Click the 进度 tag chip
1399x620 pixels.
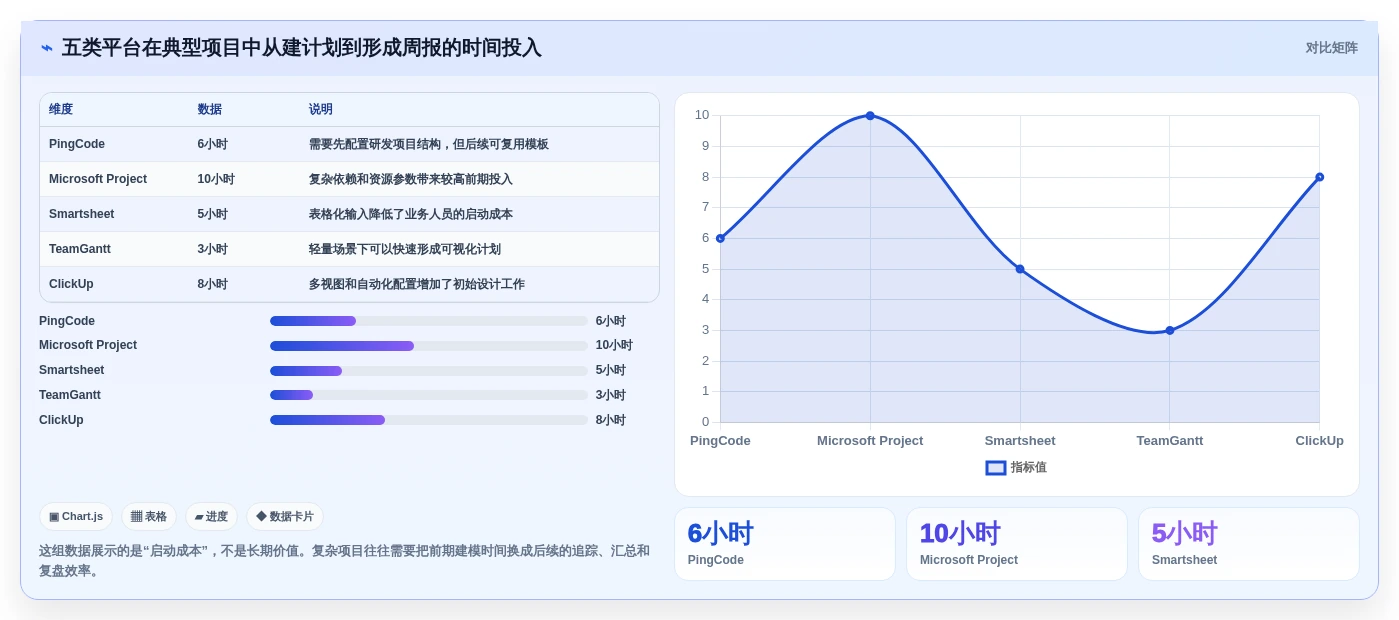tap(211, 516)
